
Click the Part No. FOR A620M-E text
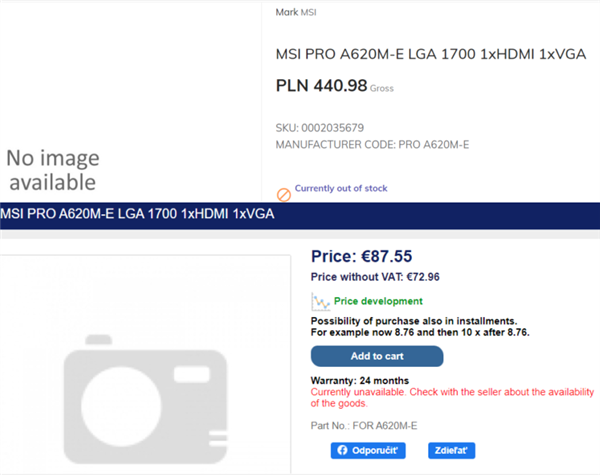coord(364,426)
